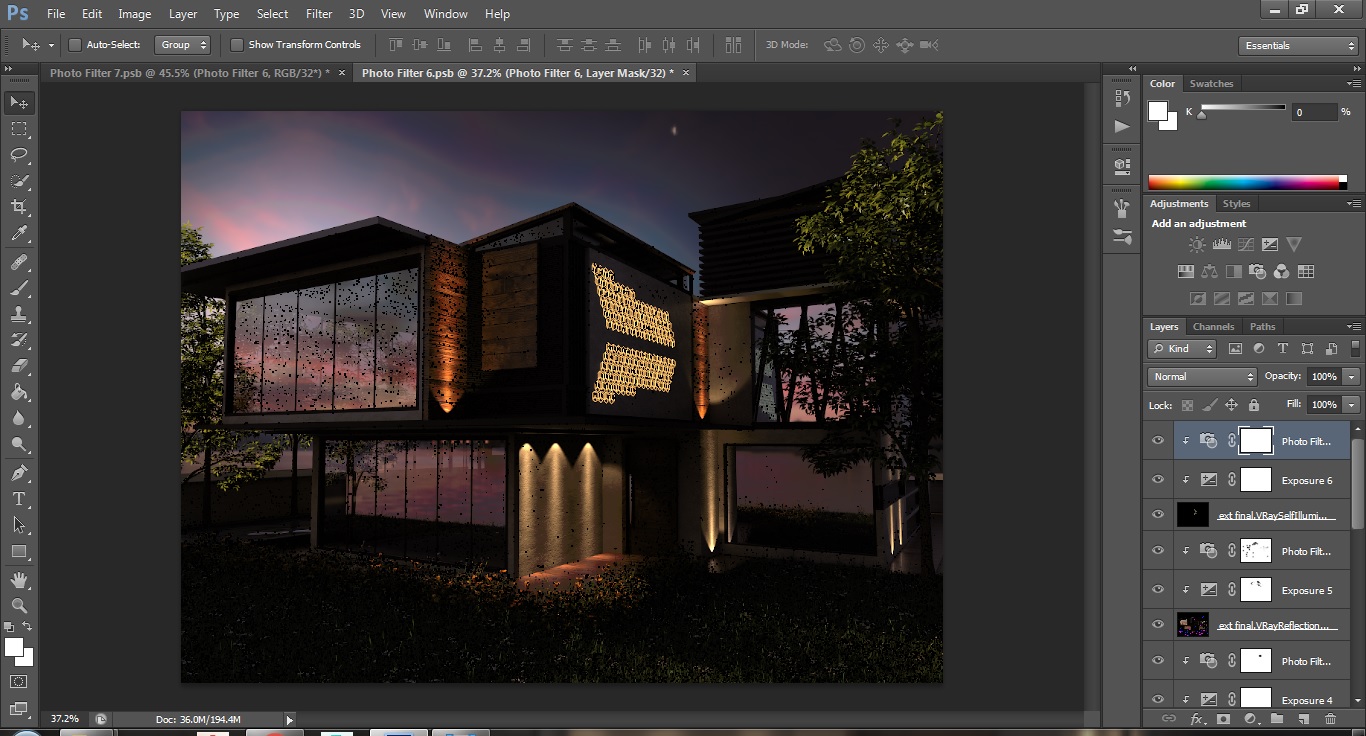The height and width of the screenshot is (736, 1366).
Task: Select the Hand tool
Action: point(19,579)
